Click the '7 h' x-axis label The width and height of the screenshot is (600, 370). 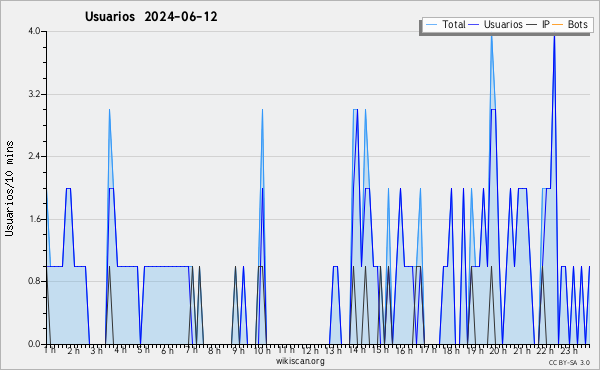click(191, 350)
